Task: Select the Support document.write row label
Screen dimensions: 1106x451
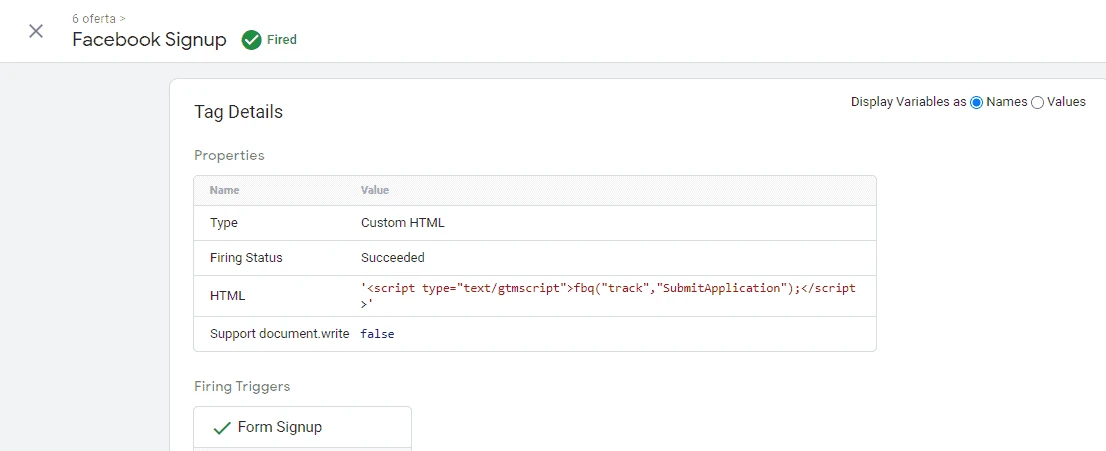Action: coord(279,334)
